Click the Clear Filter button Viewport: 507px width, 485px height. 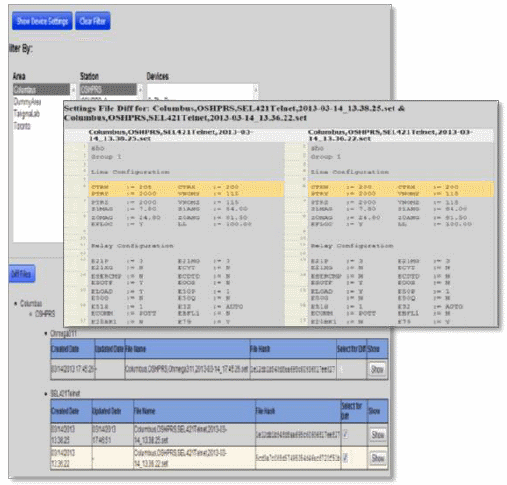click(x=93, y=21)
